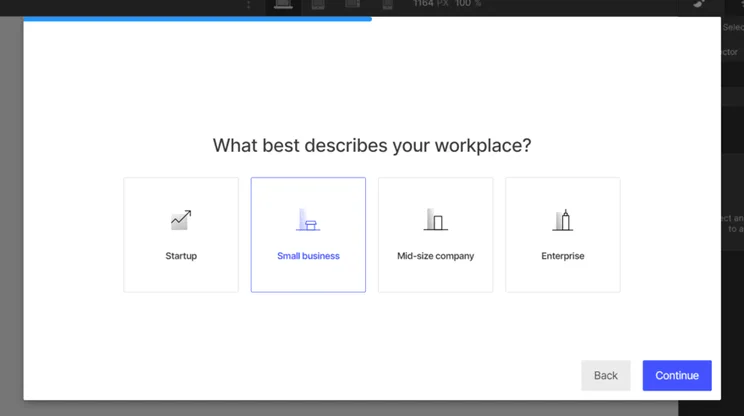The image size is (744, 416).
Task: Go back to the previous step
Action: point(606,376)
